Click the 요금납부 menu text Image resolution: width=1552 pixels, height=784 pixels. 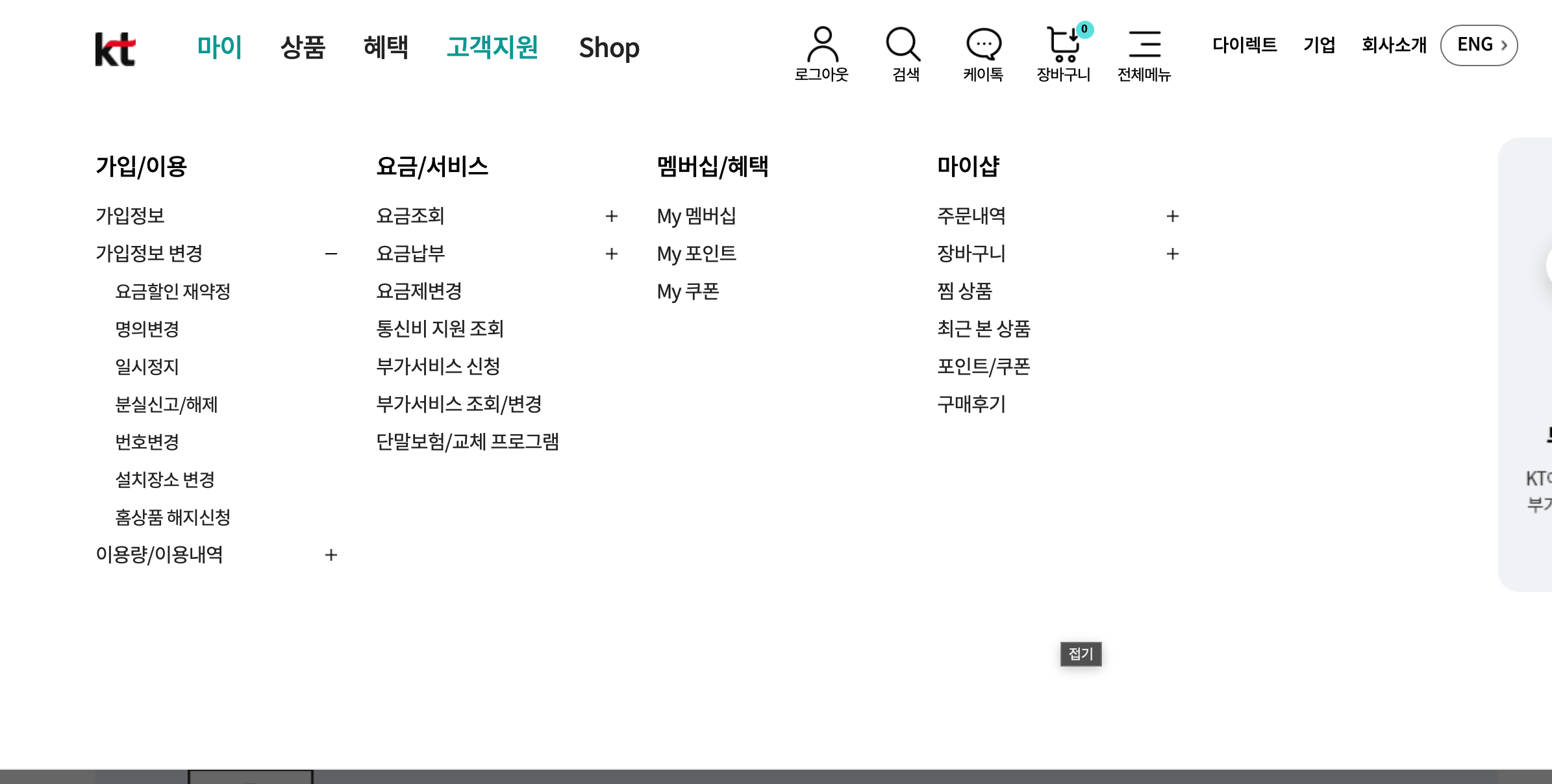410,253
